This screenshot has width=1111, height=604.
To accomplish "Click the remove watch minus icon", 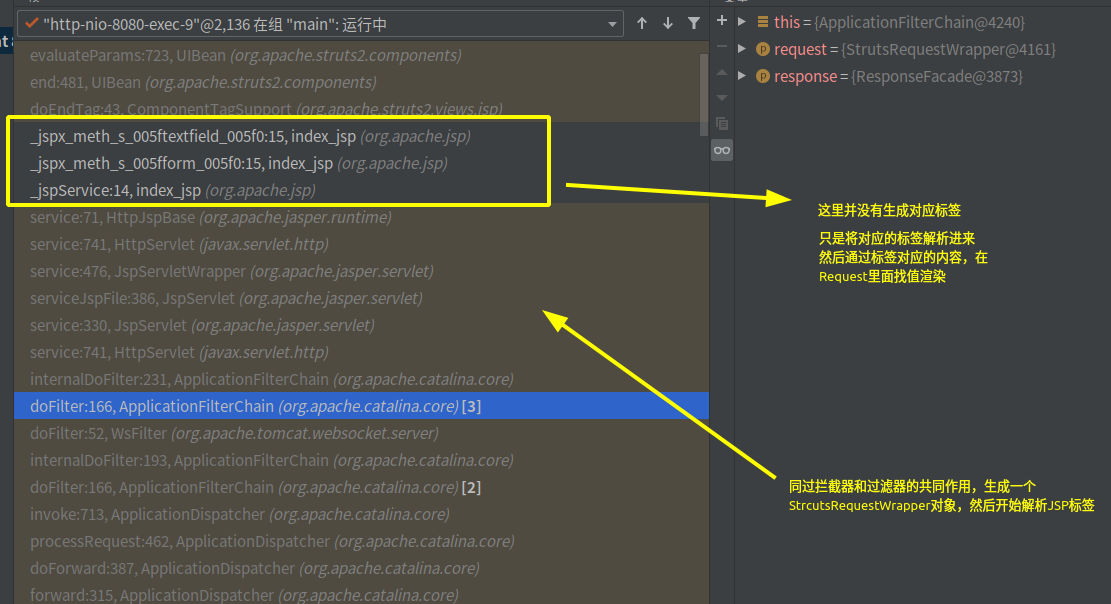I will (722, 47).
